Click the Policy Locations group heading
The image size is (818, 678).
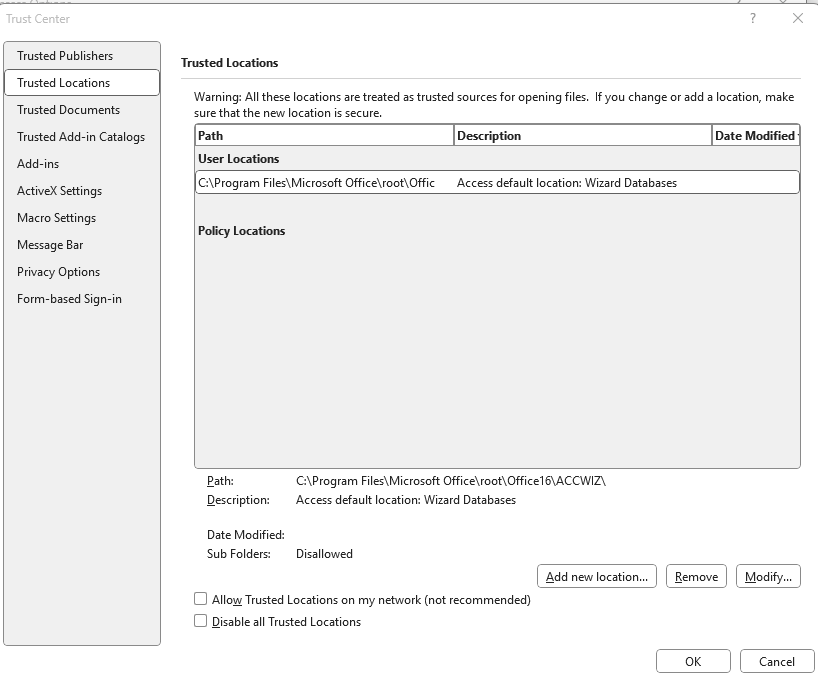[x=242, y=231]
